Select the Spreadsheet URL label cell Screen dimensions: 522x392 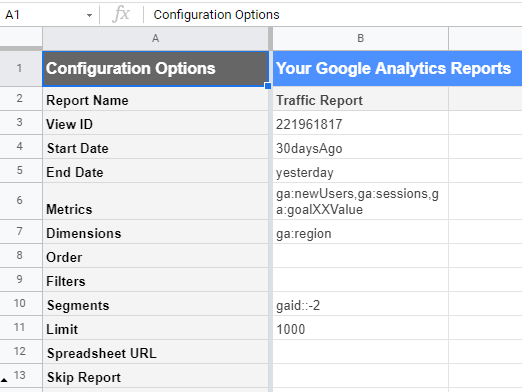pos(155,352)
